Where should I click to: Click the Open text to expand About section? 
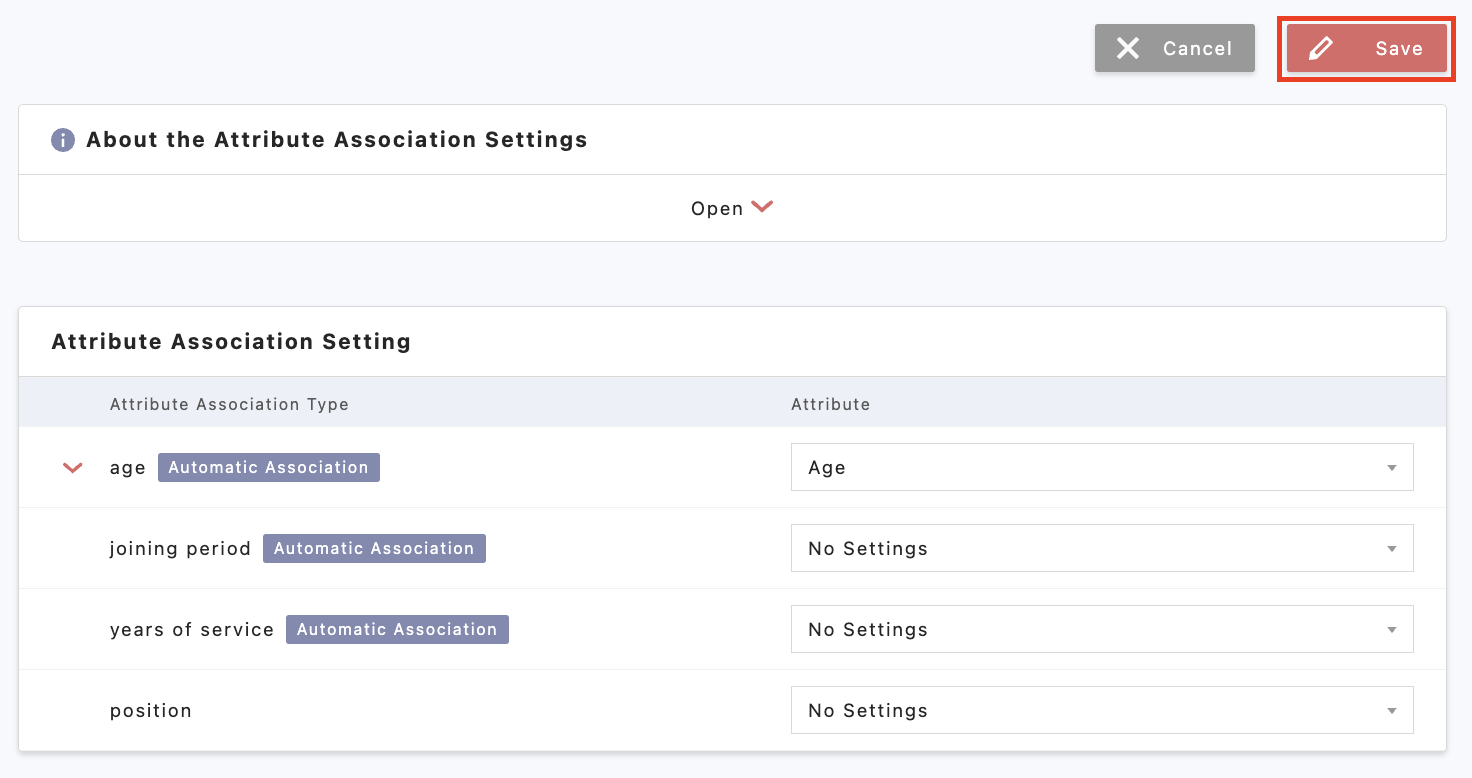(717, 209)
